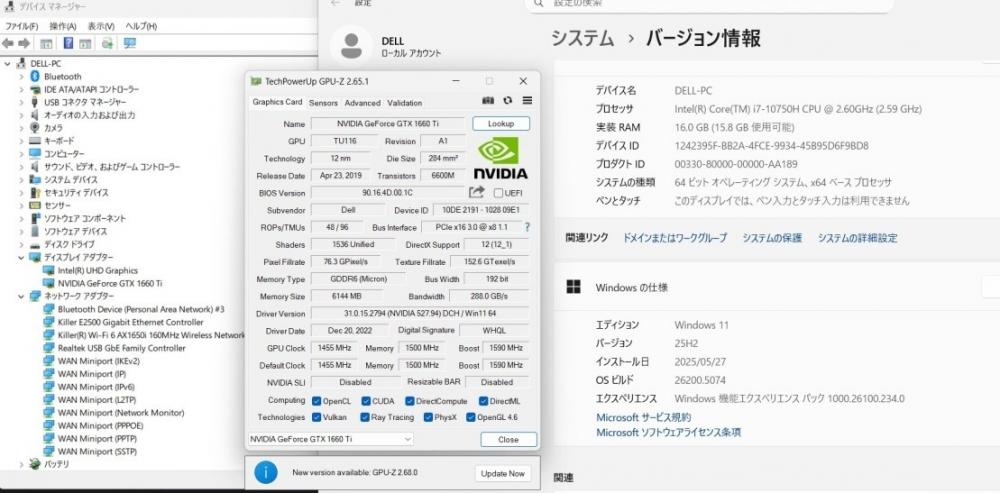Toggle the Vulkan checkbox
The width and height of the screenshot is (1000, 493).
[x=316, y=417]
